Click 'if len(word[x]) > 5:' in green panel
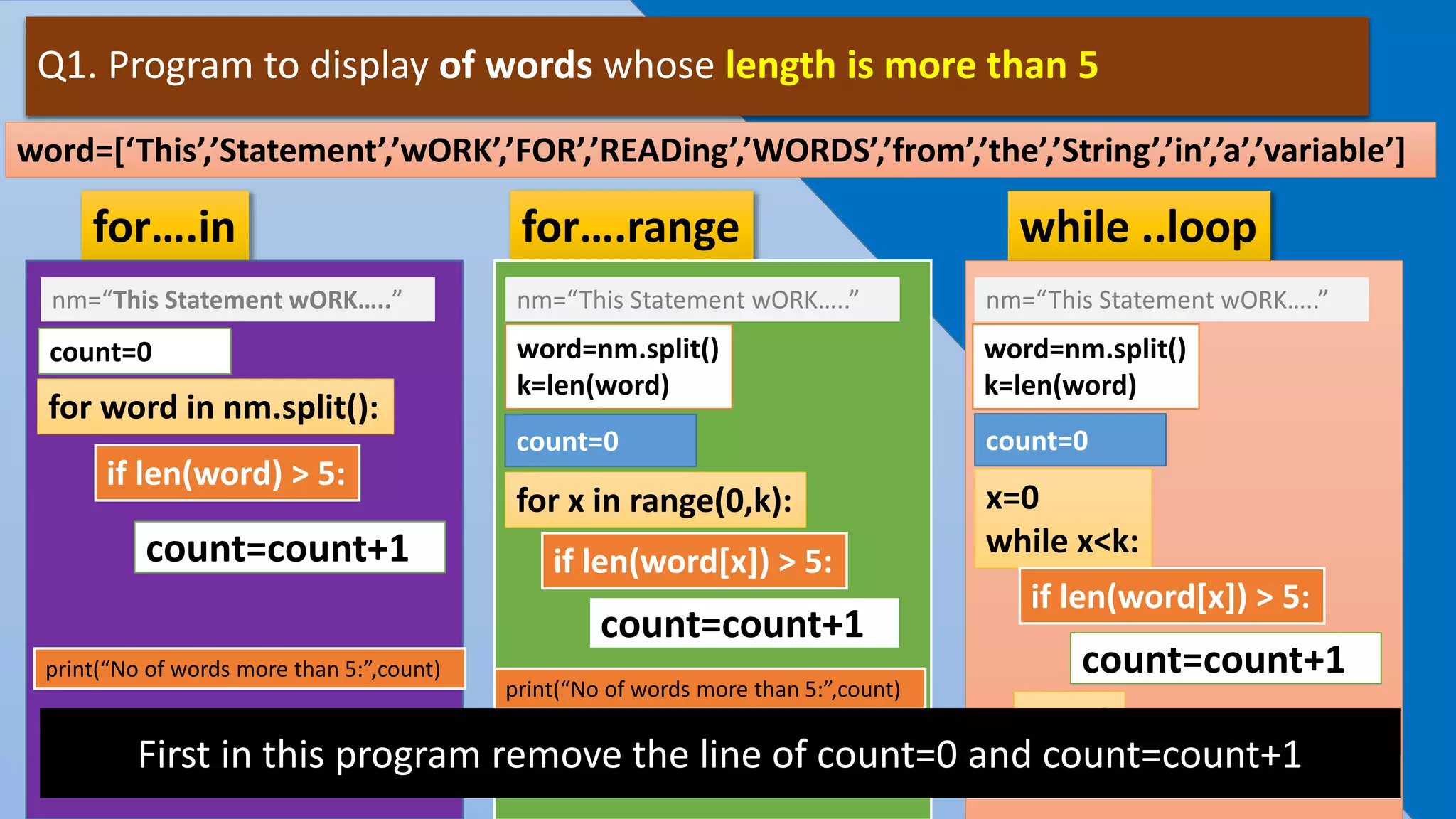The height and width of the screenshot is (819, 1456). [694, 562]
